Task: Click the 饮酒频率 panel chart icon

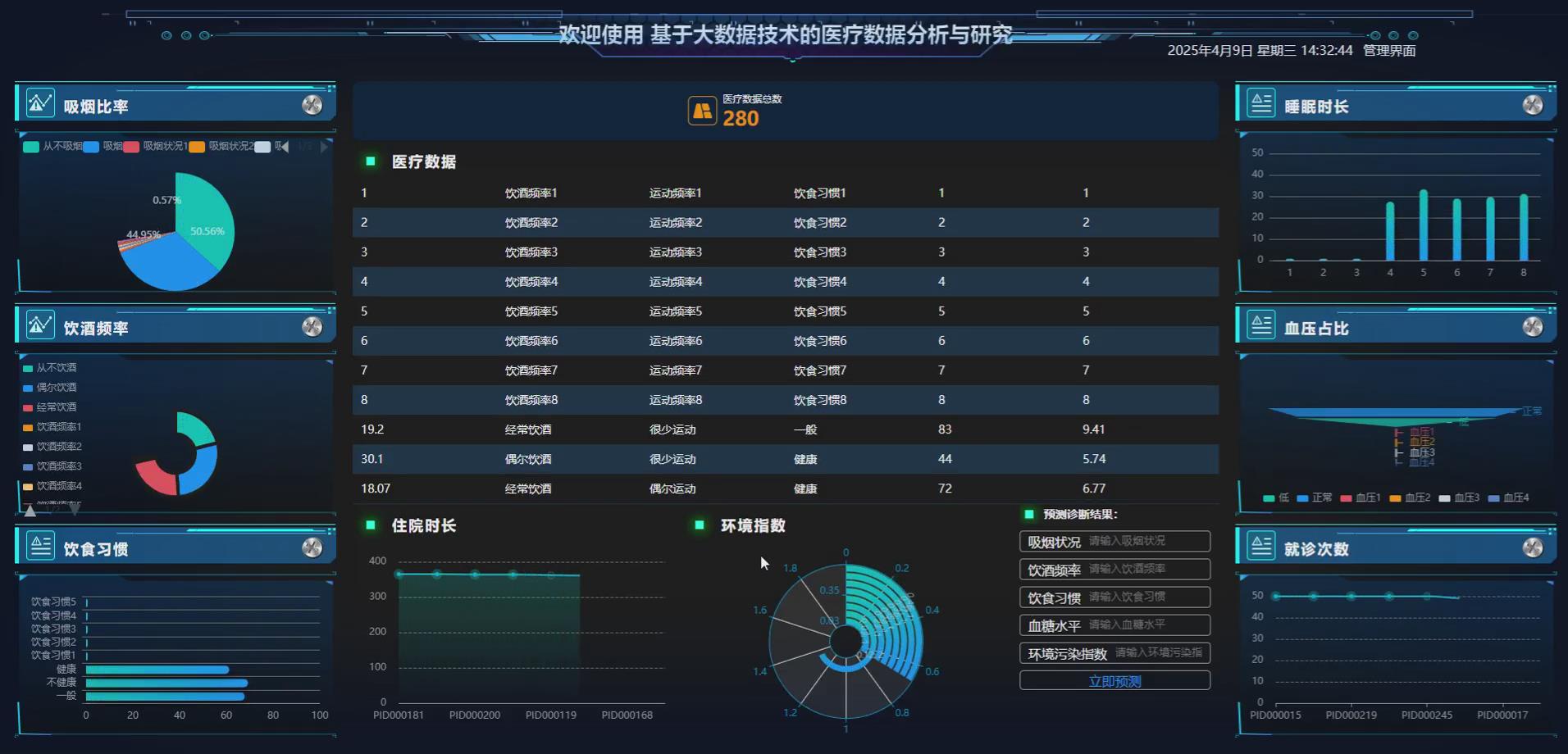Action: [x=40, y=325]
